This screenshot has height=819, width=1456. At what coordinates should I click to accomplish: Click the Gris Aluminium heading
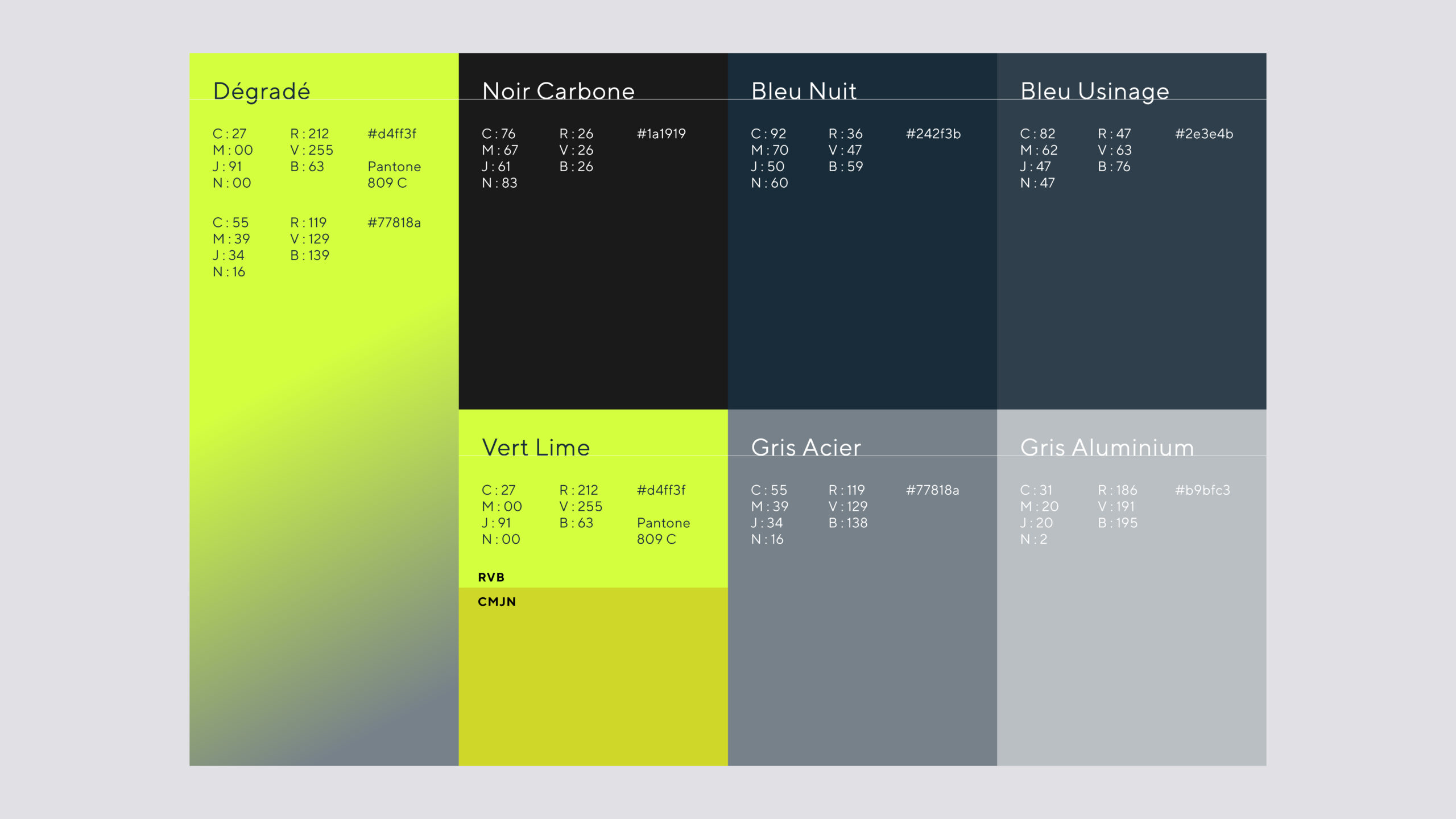(1107, 448)
